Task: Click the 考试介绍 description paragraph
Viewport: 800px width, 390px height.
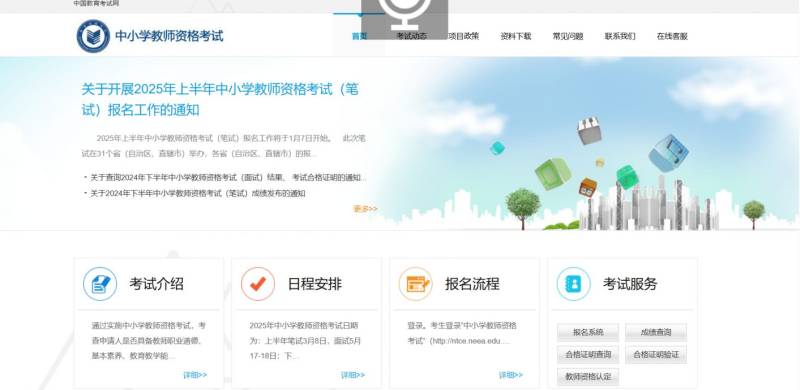Action: click(148, 340)
